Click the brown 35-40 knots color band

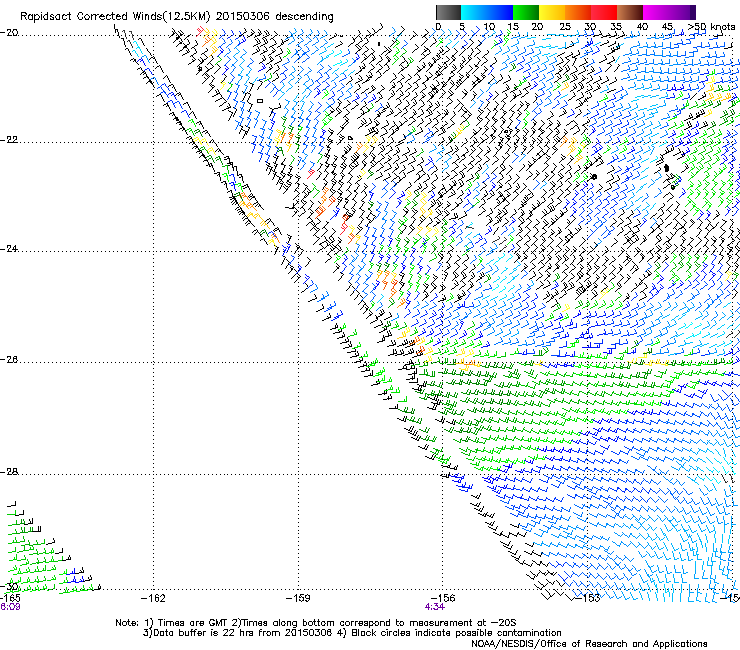tap(630, 12)
